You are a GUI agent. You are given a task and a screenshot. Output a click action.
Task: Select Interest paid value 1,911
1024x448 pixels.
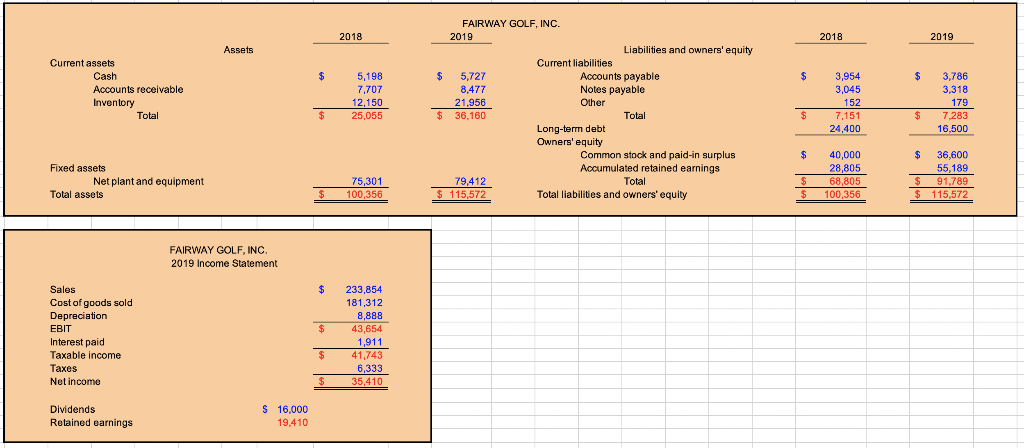click(370, 342)
